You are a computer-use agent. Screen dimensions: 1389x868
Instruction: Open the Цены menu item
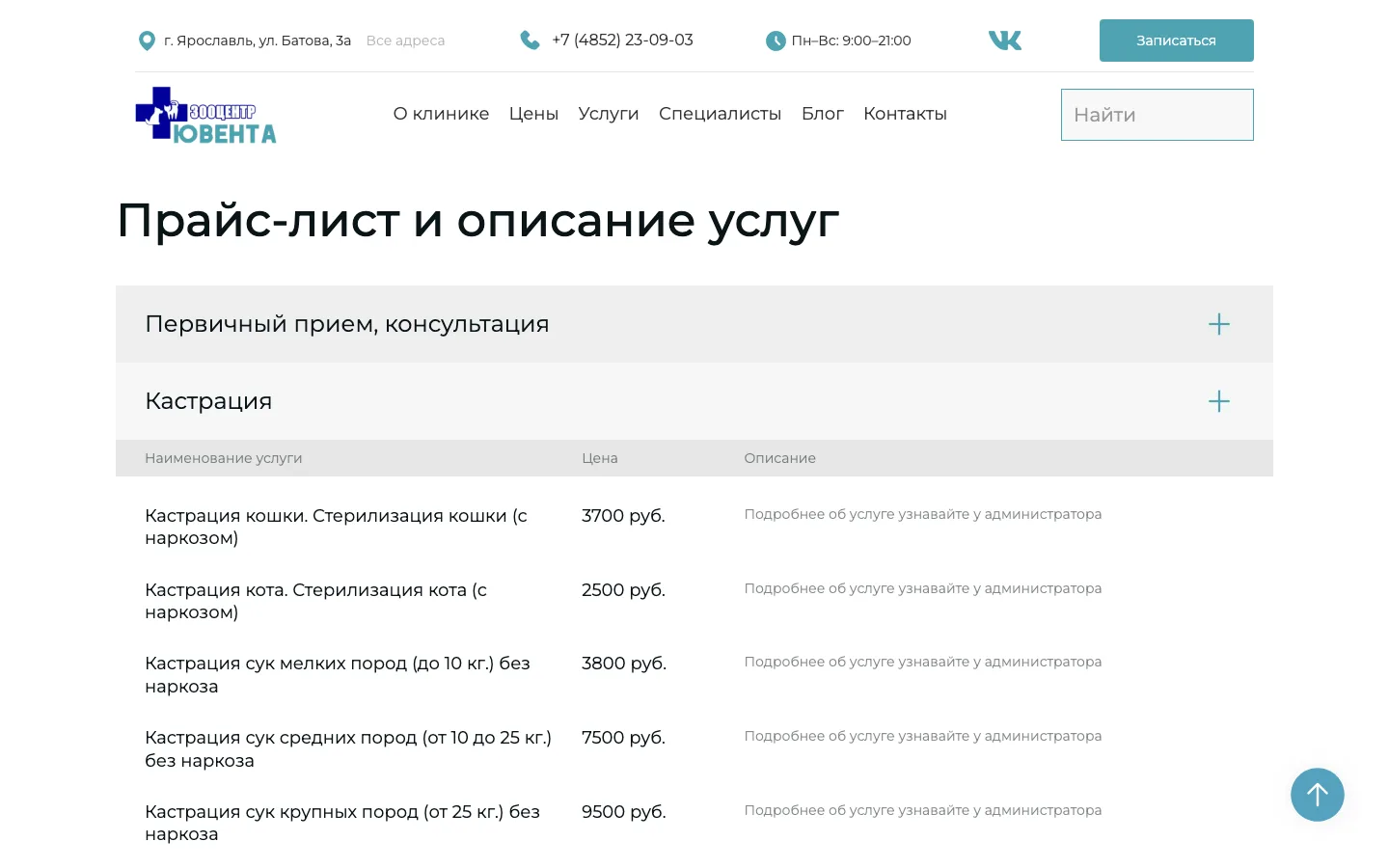pyautogui.click(x=533, y=114)
